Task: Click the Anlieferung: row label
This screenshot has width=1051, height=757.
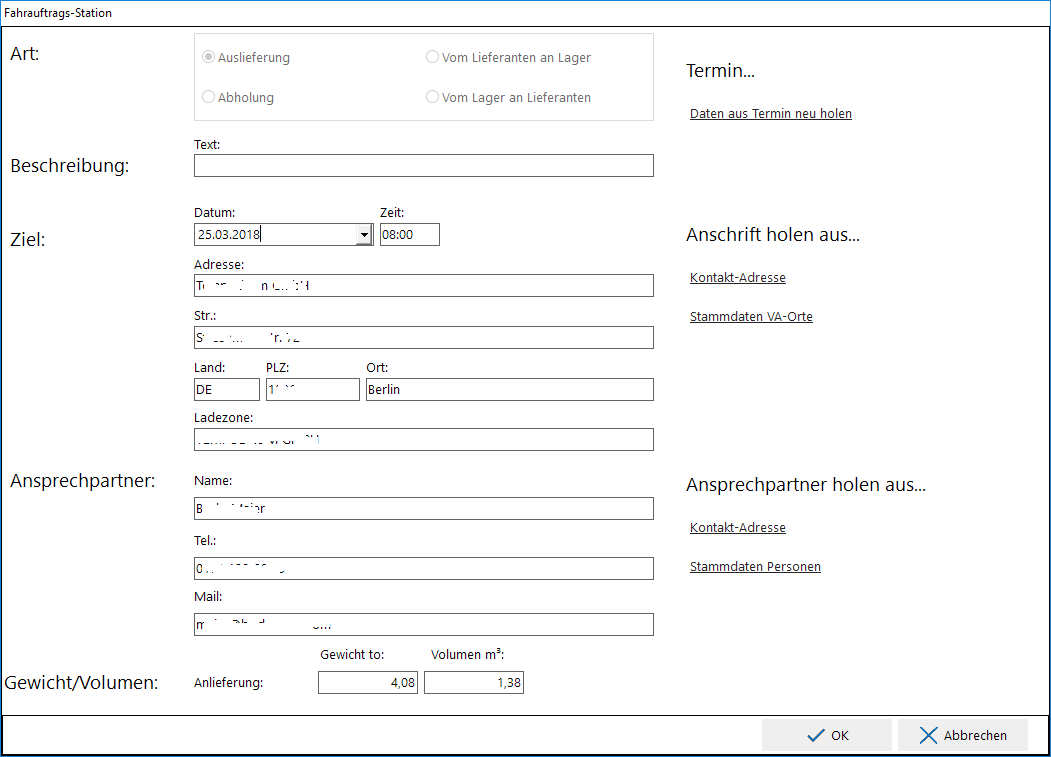Action: tap(229, 683)
